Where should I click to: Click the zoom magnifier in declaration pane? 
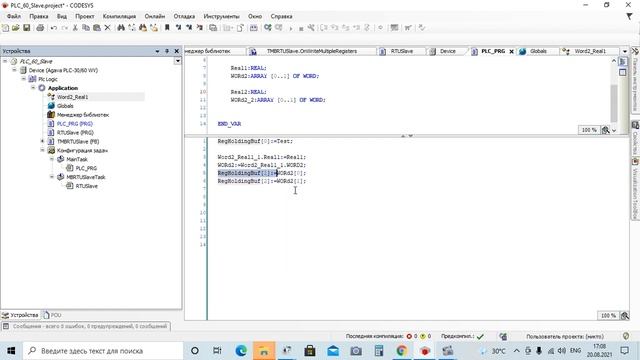pos(606,130)
